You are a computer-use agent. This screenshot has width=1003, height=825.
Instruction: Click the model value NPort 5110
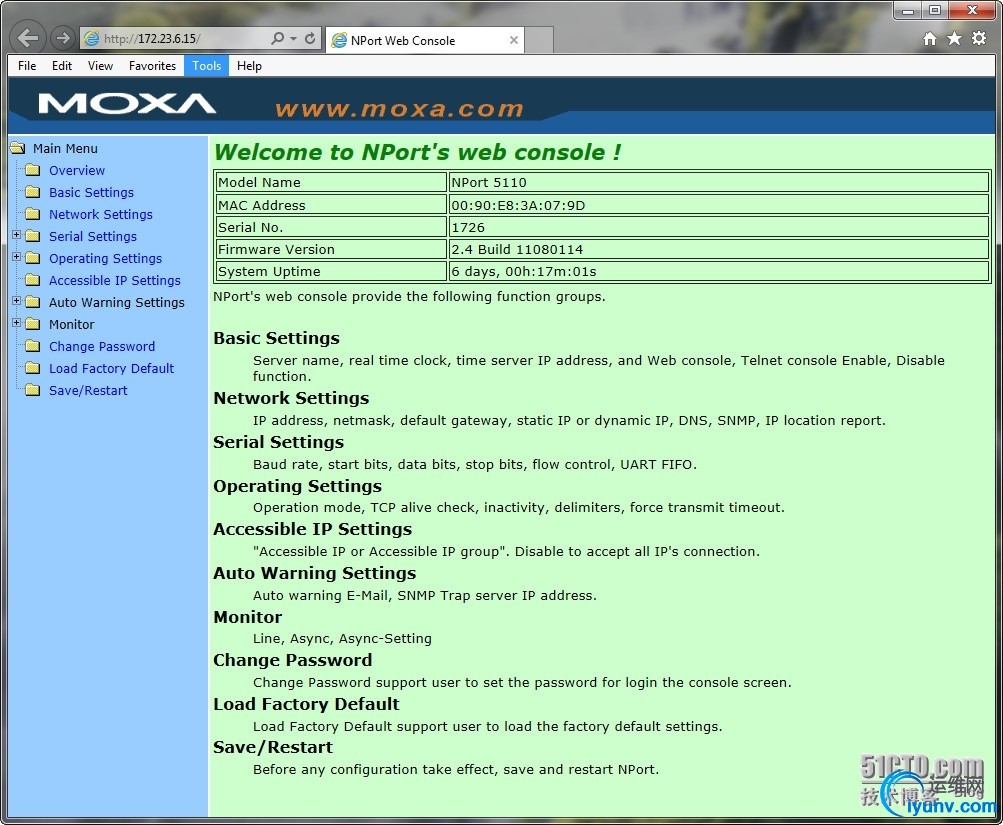[x=489, y=182]
